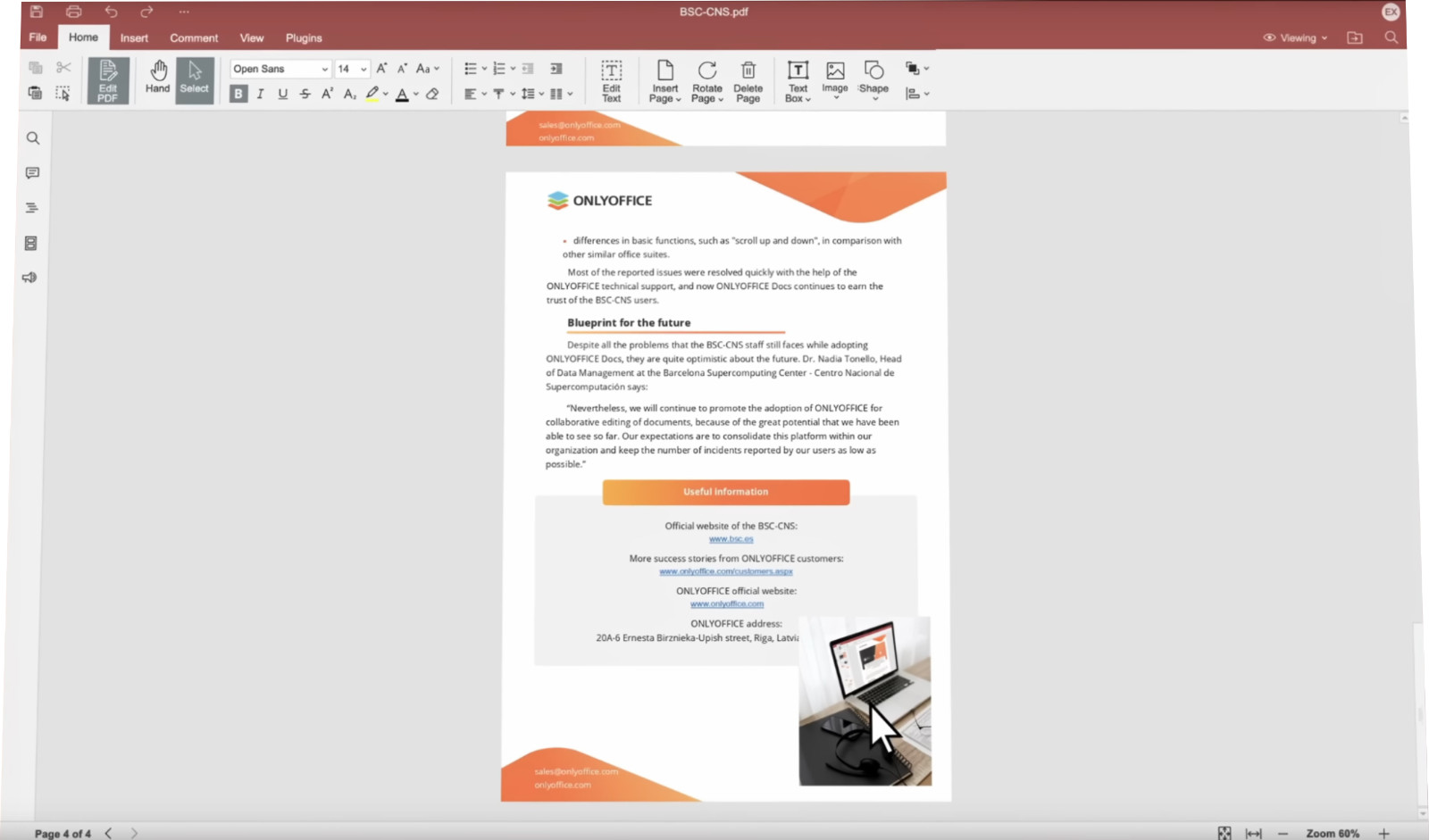Click Shape insert button
This screenshot has height=840, width=1429.
(x=873, y=80)
